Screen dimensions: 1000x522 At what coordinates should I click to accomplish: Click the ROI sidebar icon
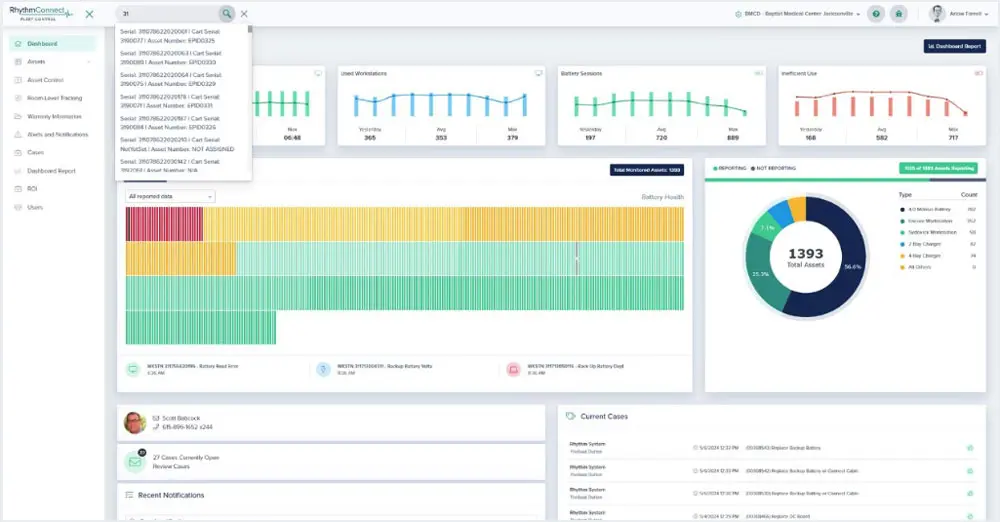pos(18,189)
